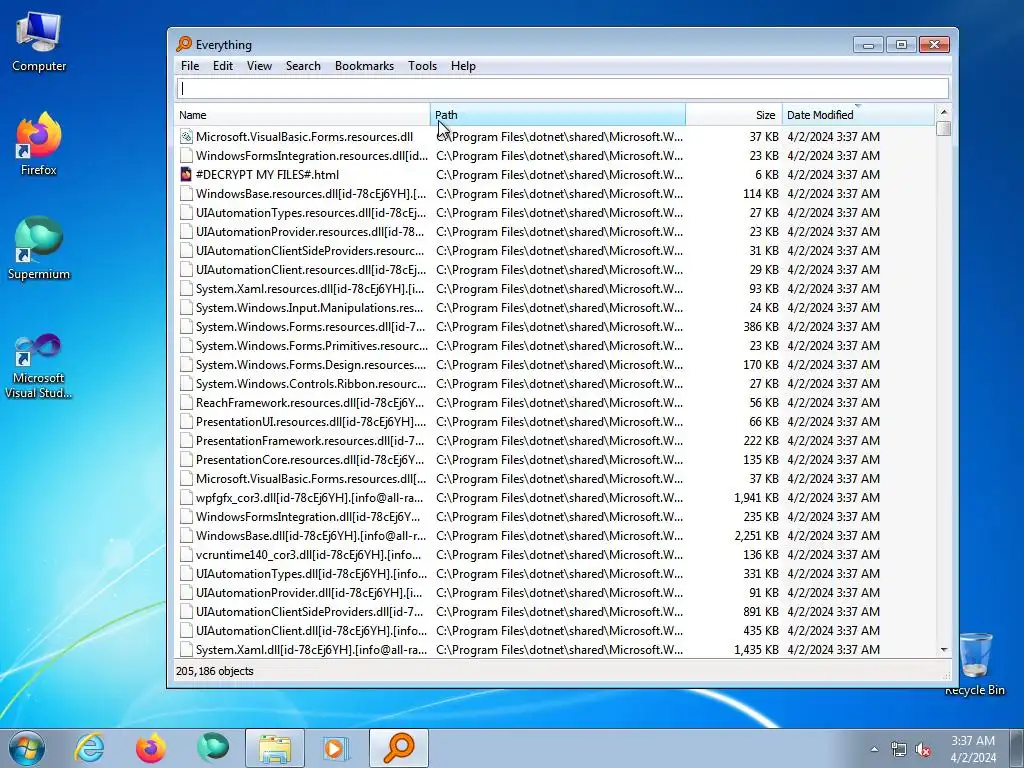Open the Tools menu

(x=423, y=66)
